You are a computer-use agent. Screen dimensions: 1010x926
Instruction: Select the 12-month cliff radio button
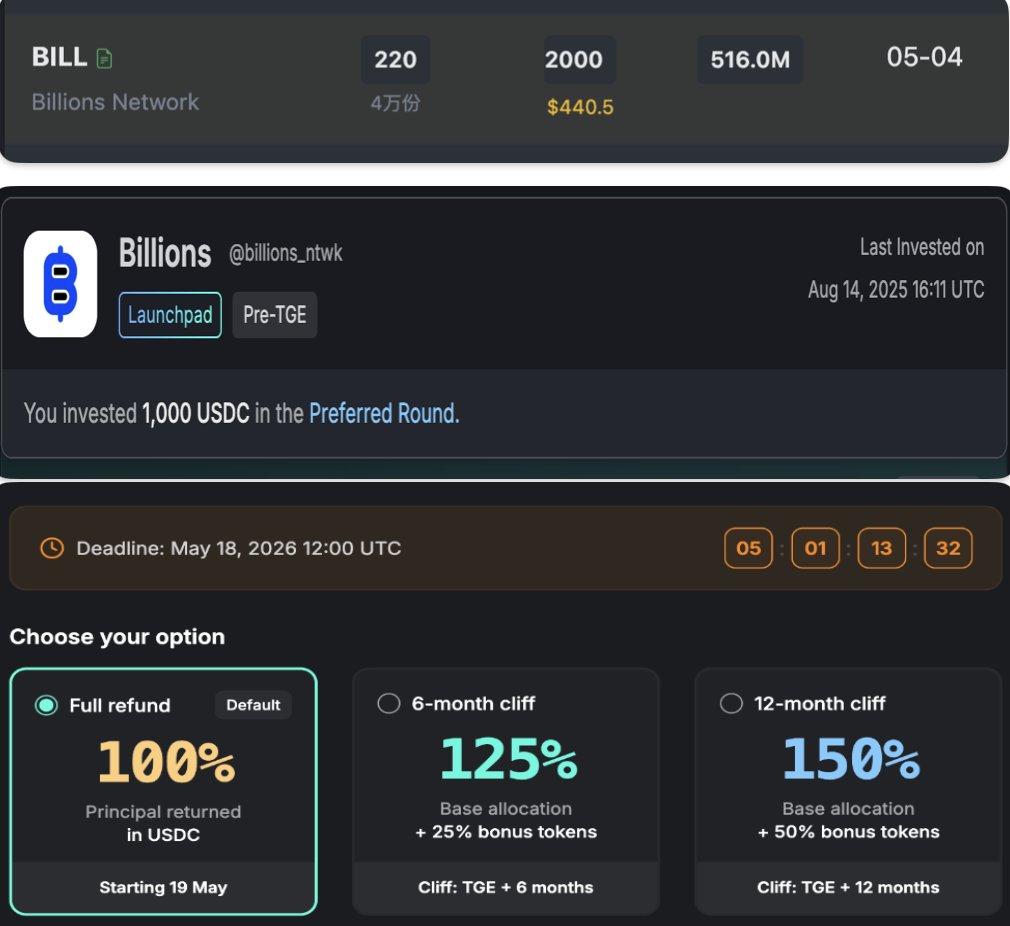coord(731,703)
